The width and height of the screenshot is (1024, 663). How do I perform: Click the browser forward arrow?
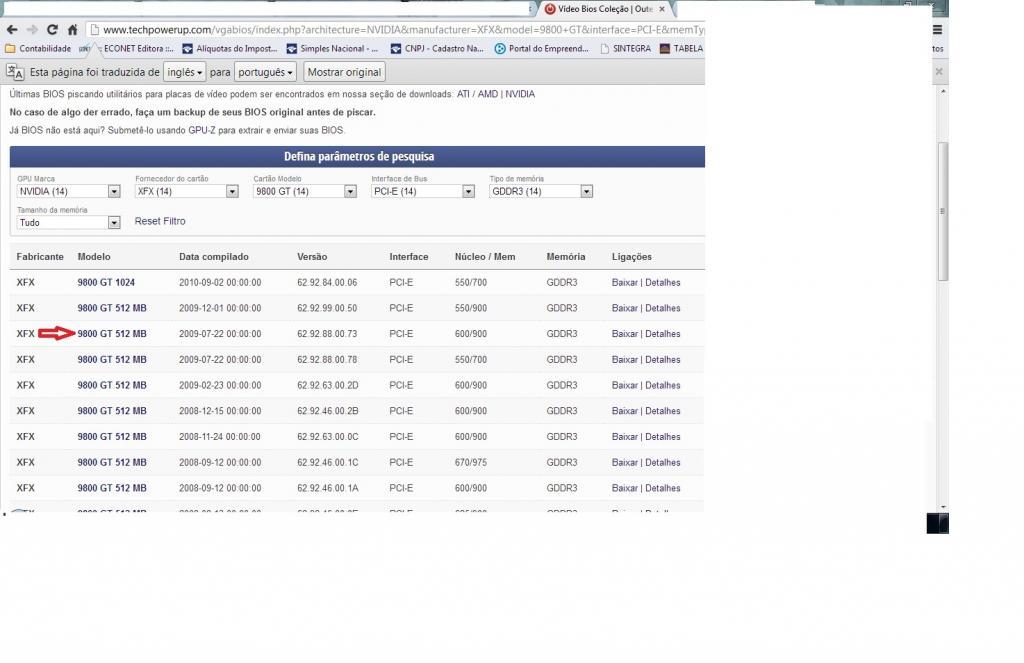[32, 29]
